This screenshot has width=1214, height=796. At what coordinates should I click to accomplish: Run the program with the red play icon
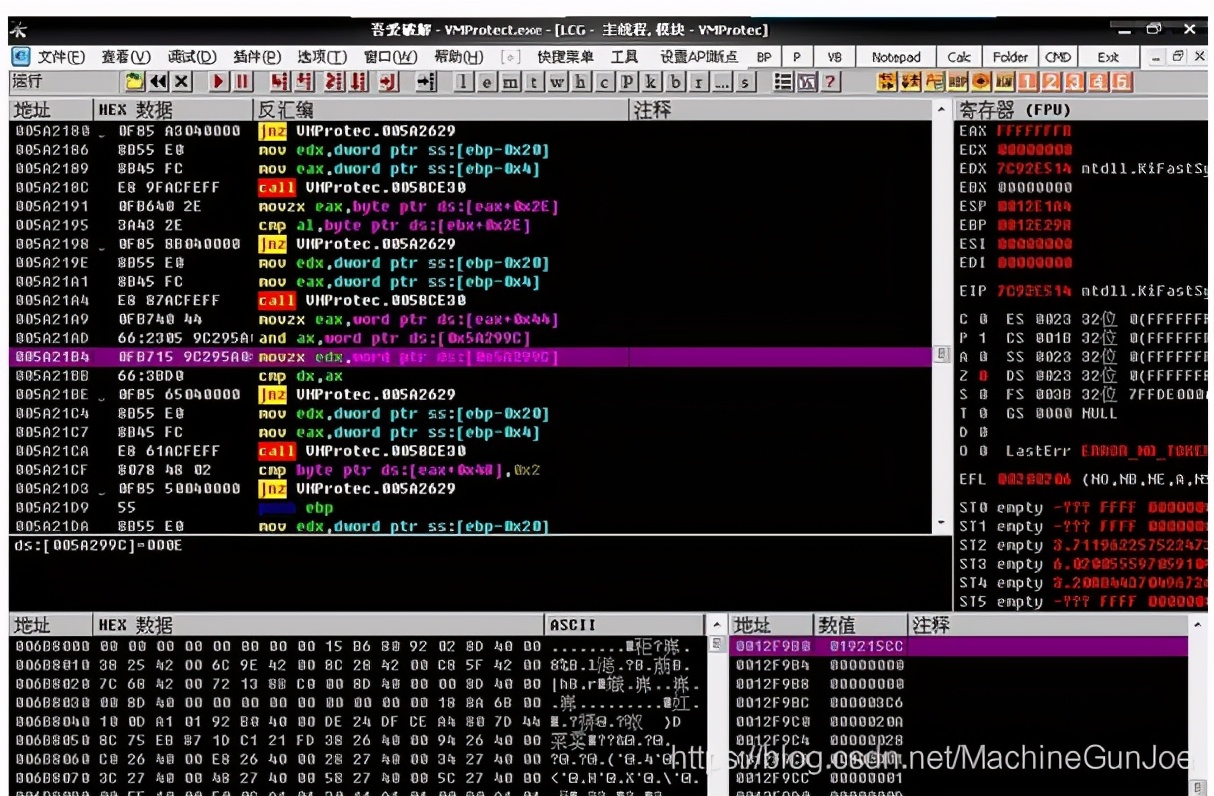[218, 82]
